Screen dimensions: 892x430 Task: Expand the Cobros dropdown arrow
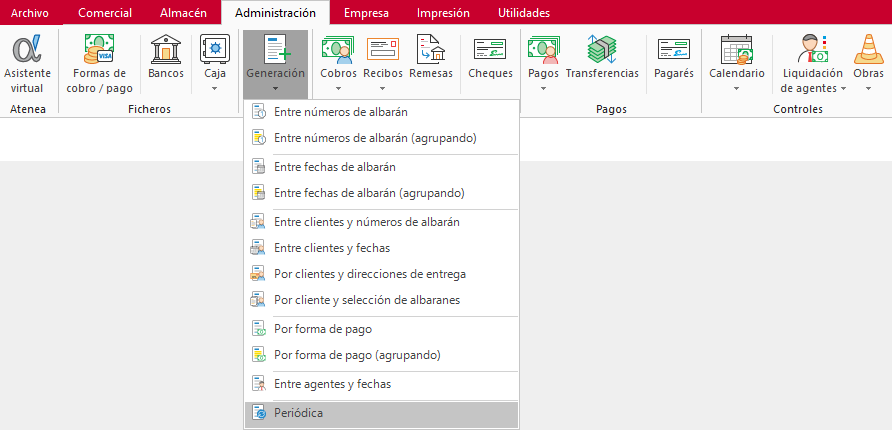[338, 88]
